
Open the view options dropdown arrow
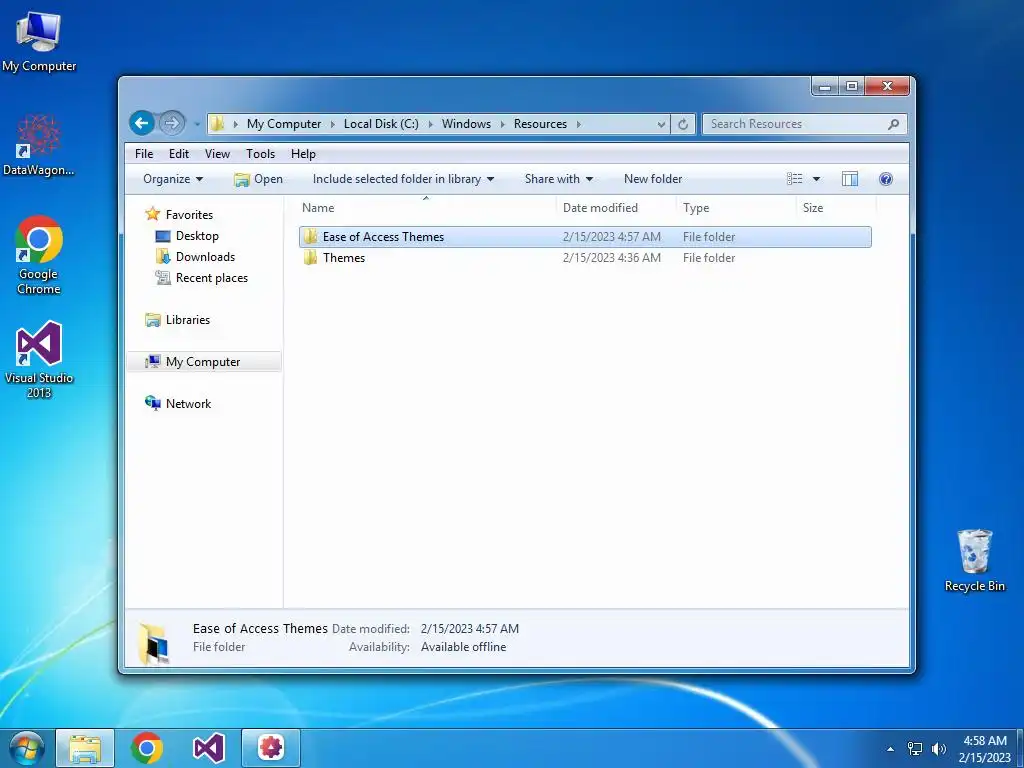point(816,179)
